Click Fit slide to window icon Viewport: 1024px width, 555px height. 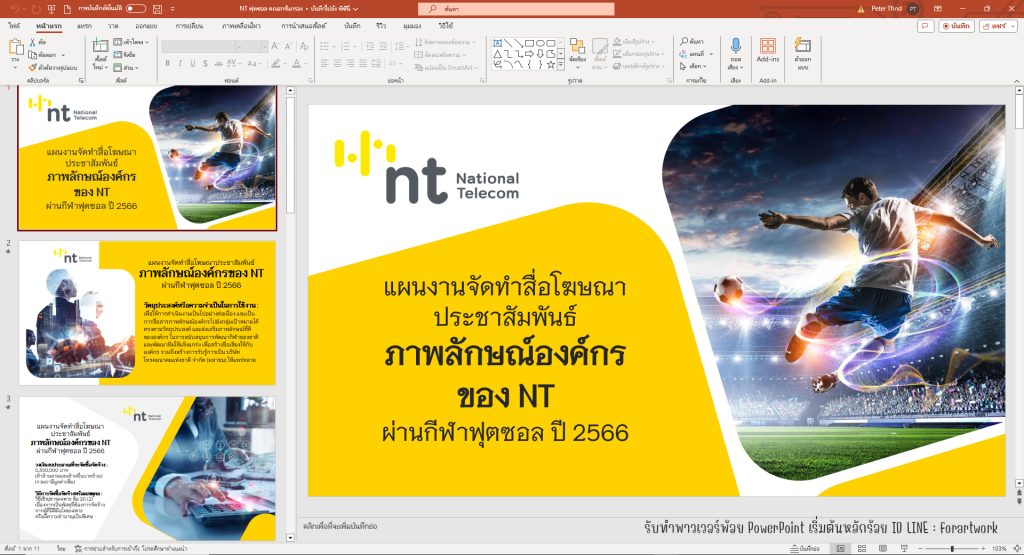(x=1016, y=548)
